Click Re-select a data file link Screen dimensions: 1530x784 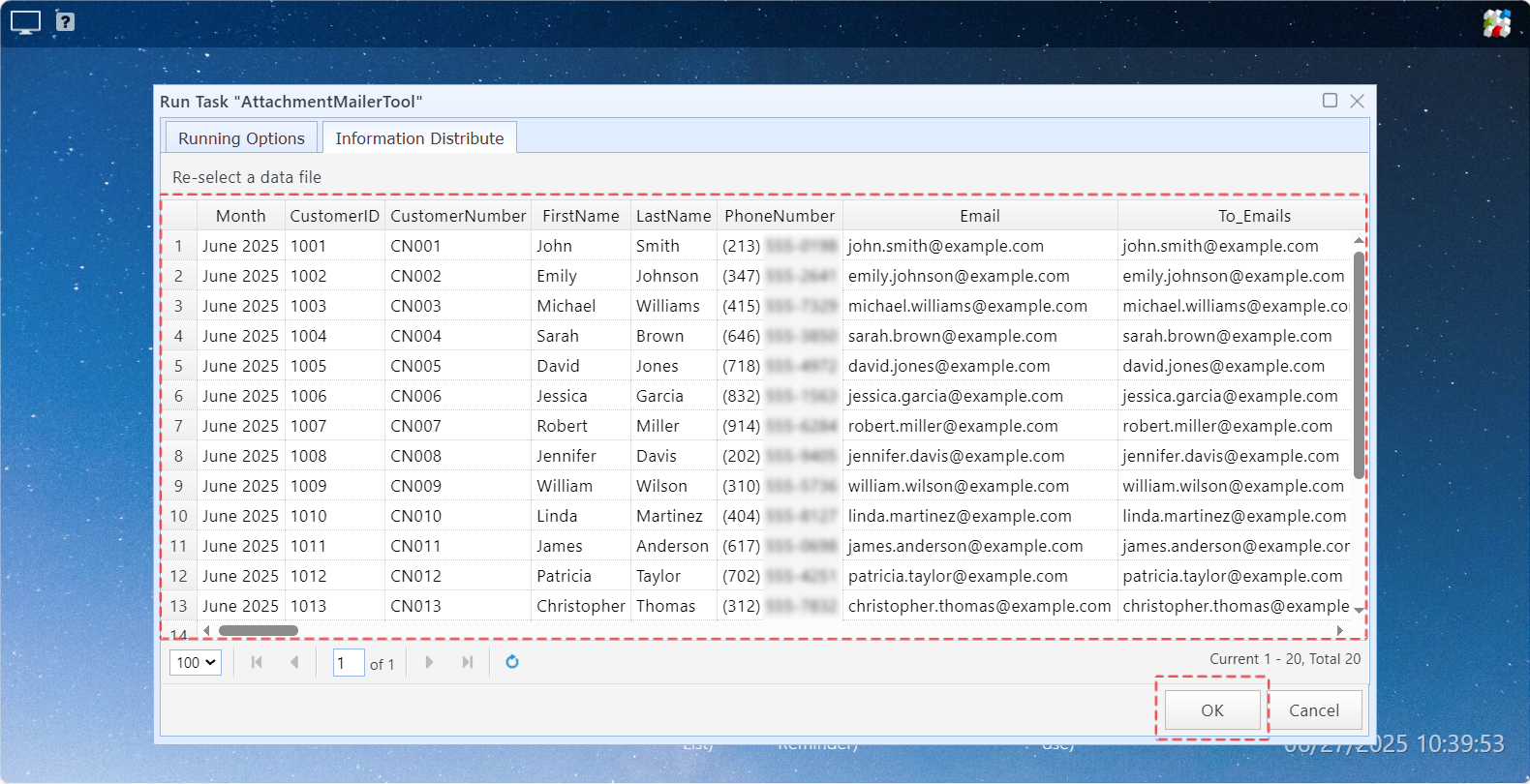(247, 177)
